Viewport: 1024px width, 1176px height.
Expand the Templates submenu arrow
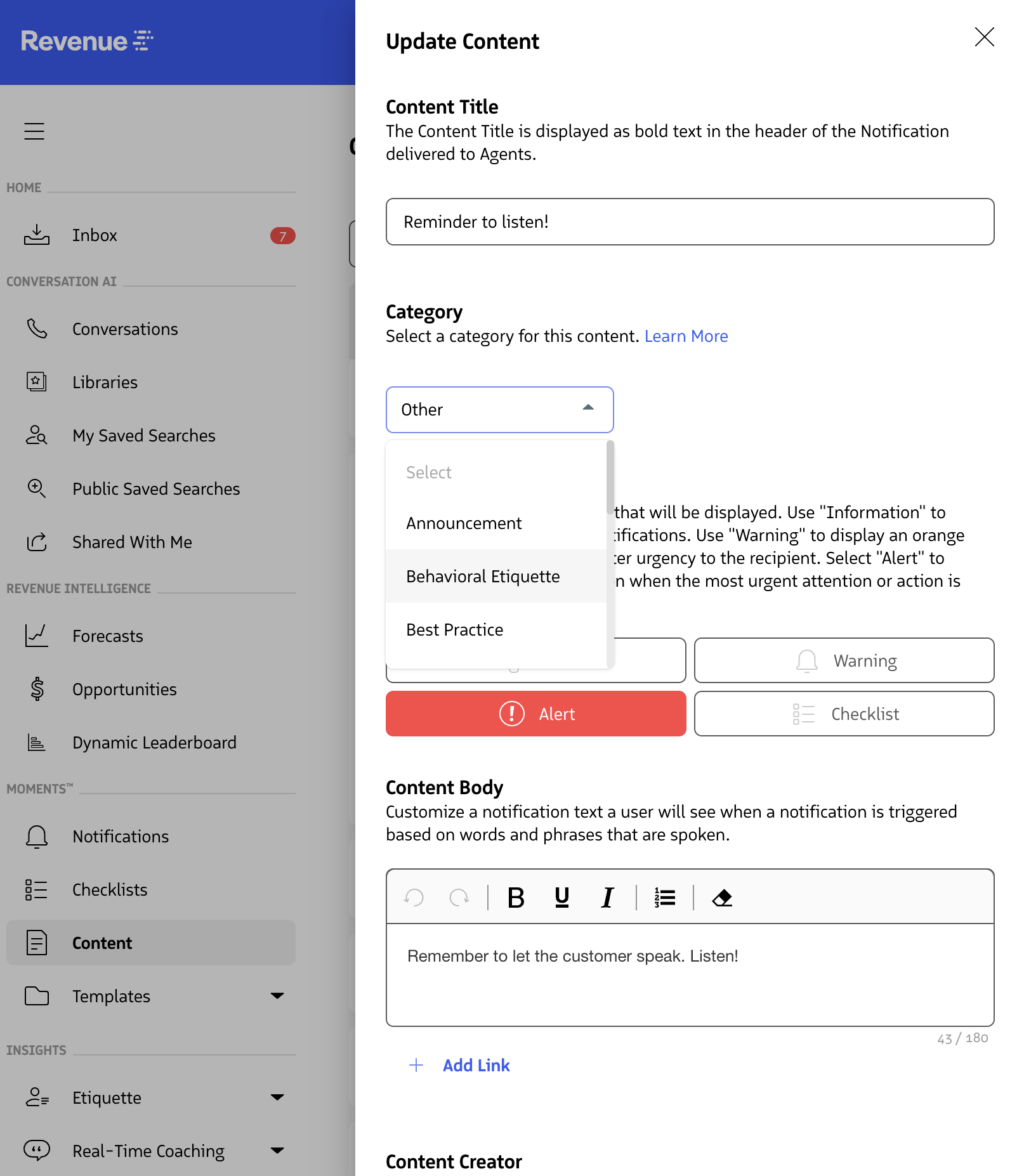pos(277,996)
